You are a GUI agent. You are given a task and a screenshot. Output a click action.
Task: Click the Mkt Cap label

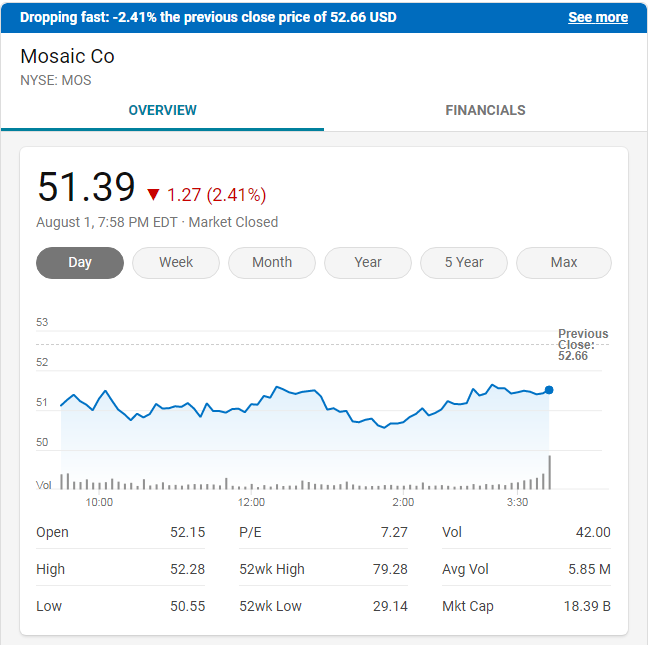click(468, 606)
